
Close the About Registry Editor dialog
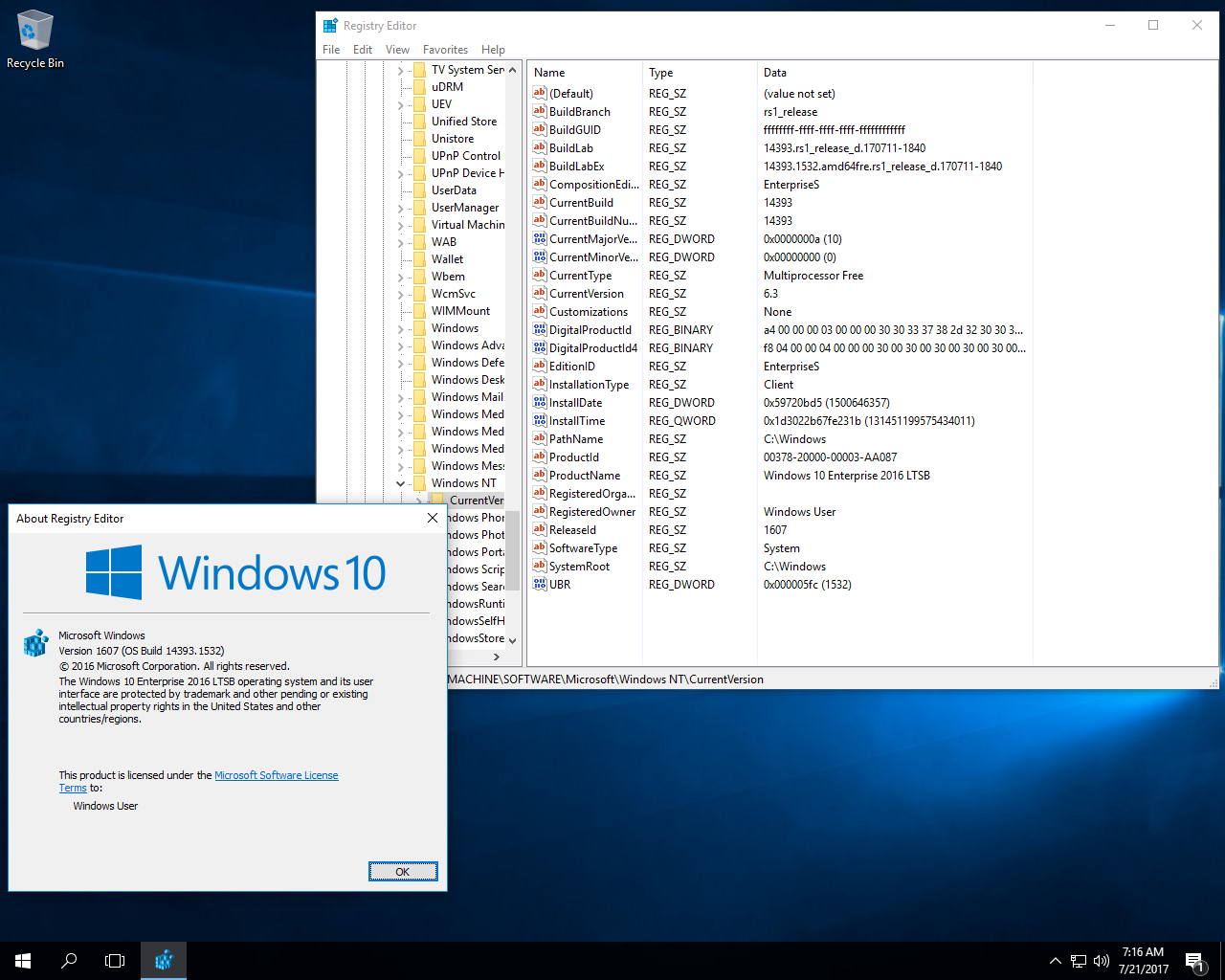[x=433, y=518]
